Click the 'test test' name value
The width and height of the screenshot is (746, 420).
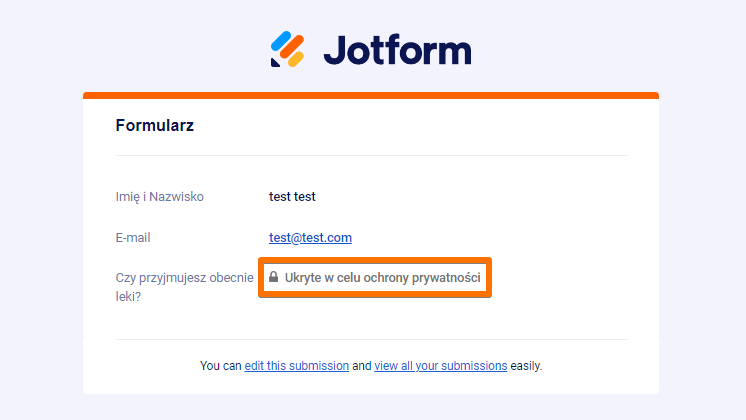292,197
